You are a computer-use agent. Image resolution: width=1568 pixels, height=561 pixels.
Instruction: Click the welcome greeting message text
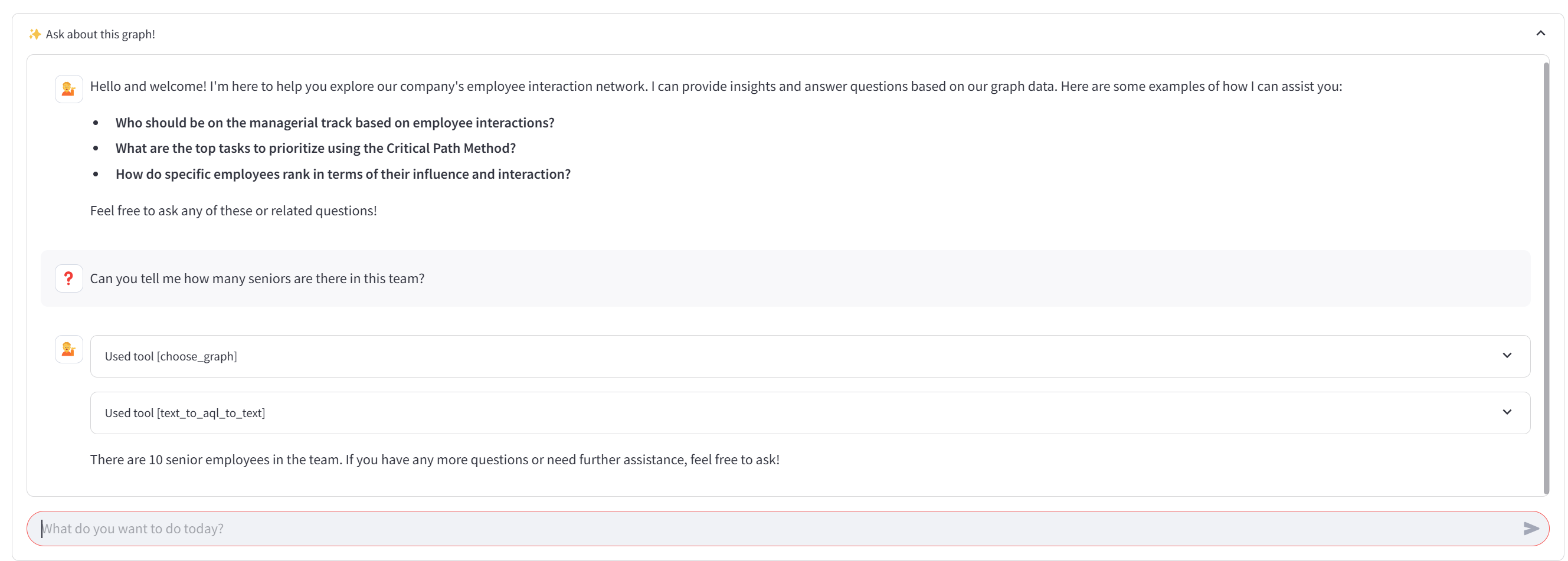(715, 86)
